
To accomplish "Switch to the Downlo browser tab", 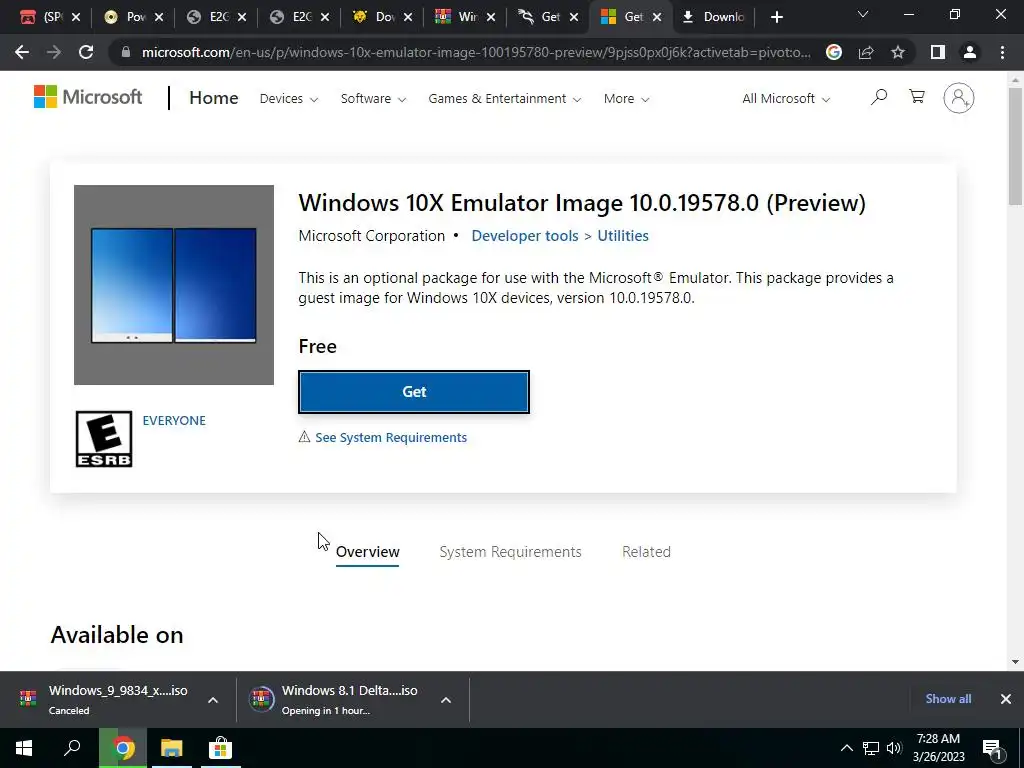I will (714, 17).
